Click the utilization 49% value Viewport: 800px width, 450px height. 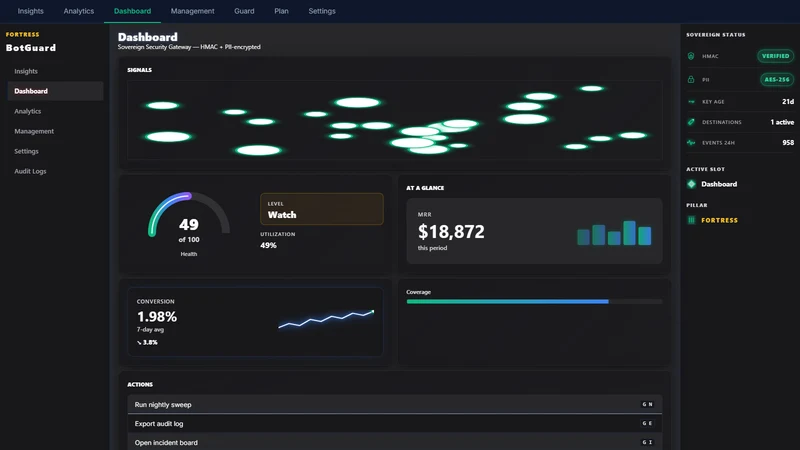(268, 245)
